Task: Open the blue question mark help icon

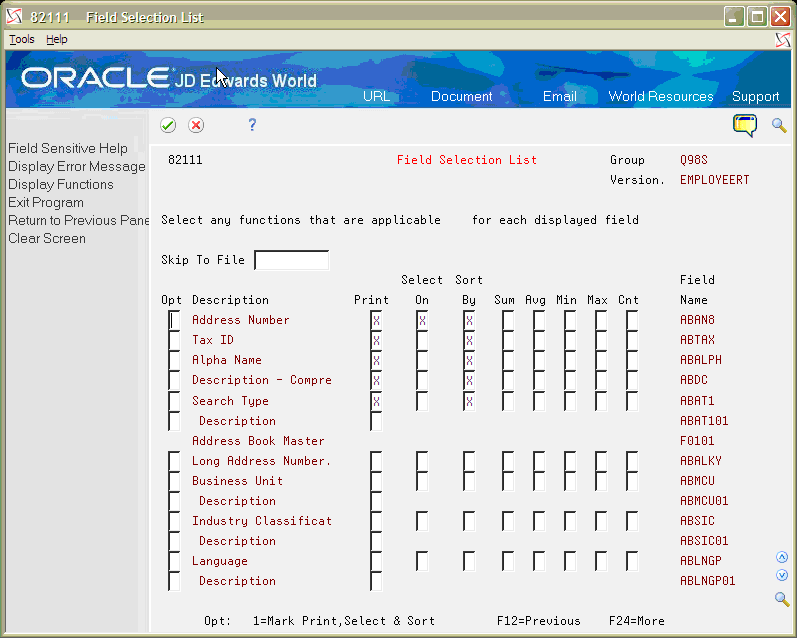Action: (x=252, y=125)
